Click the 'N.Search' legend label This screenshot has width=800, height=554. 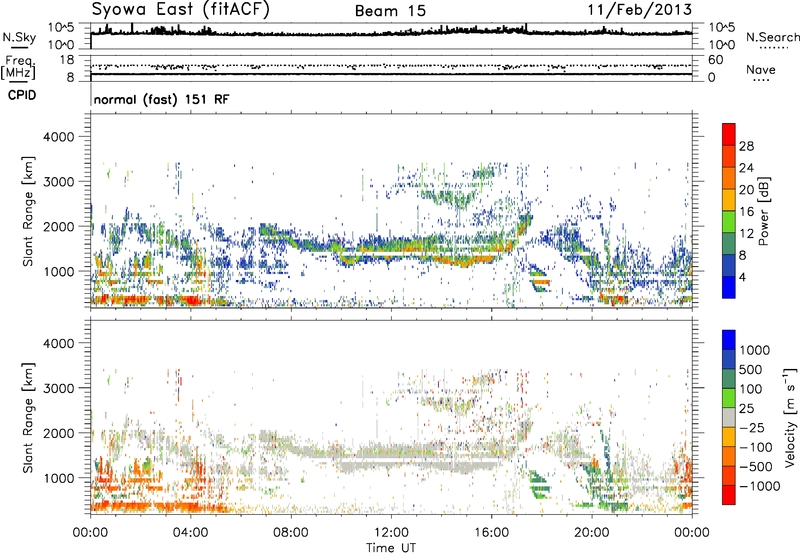coord(772,37)
